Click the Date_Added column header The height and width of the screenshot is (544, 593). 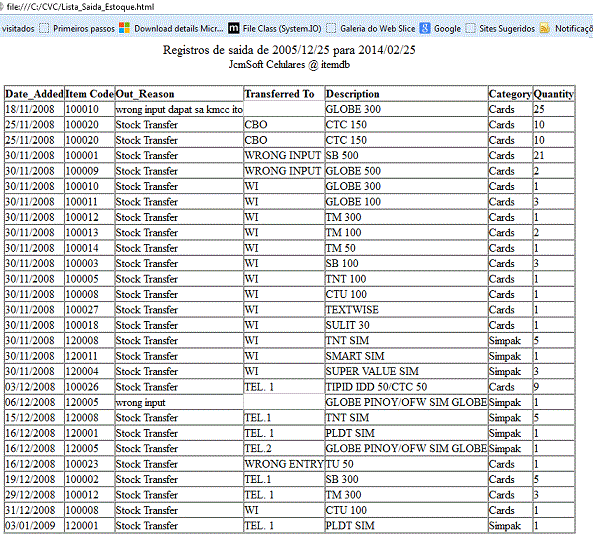click(x=34, y=94)
